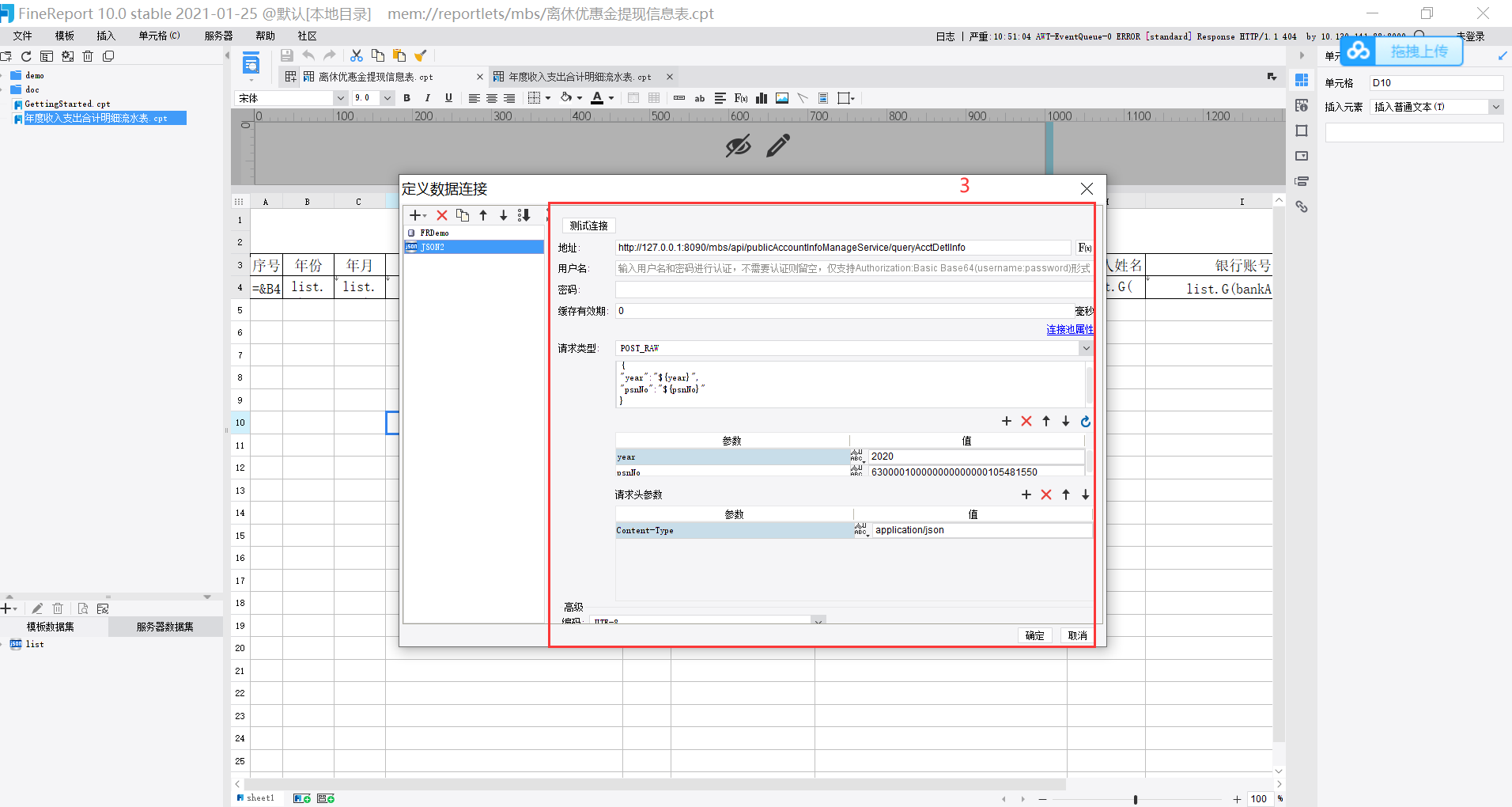Delete the selected data connection red X
The width and height of the screenshot is (1512, 807).
coord(442,215)
